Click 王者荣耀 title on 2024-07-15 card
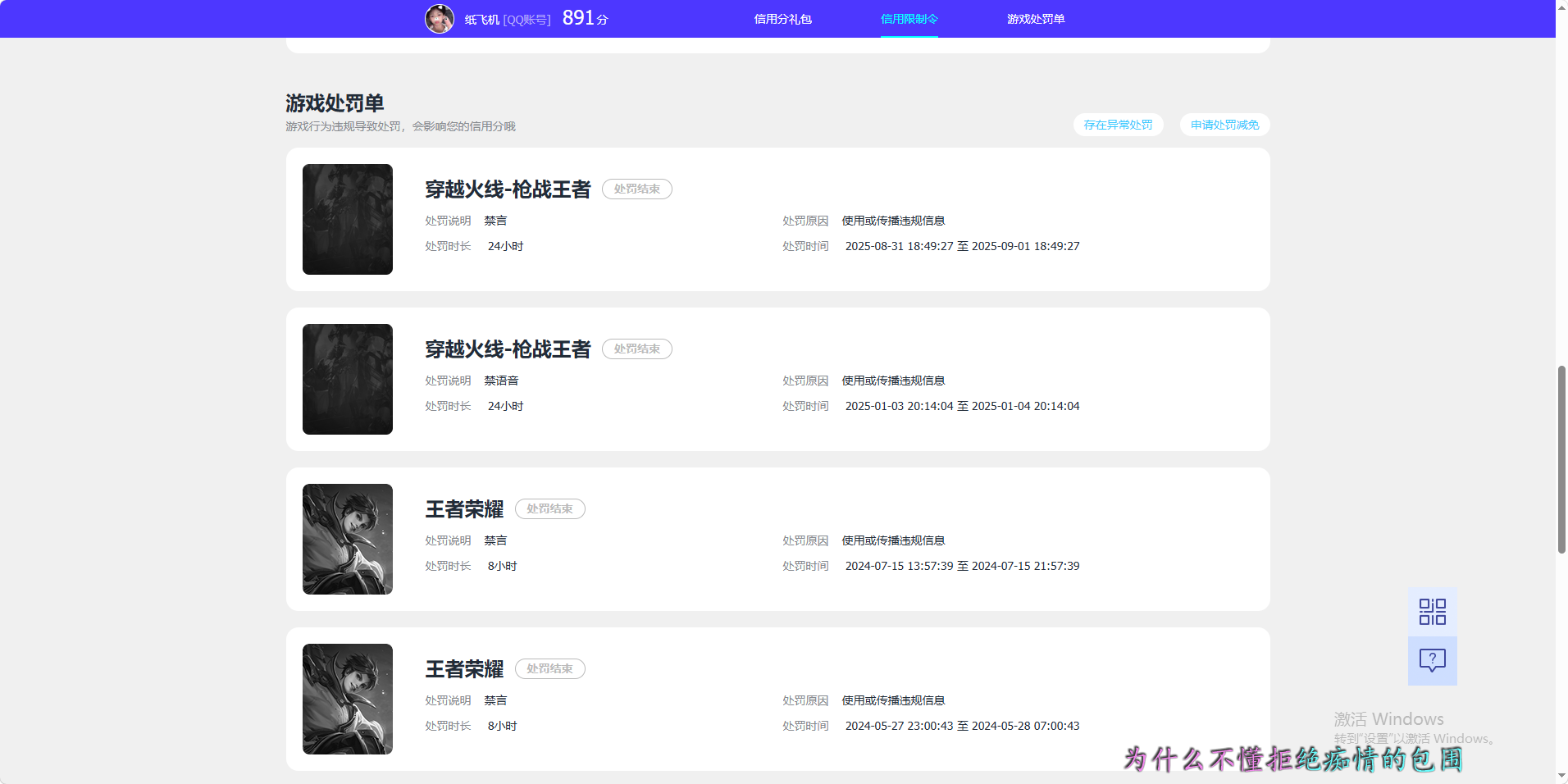The height and width of the screenshot is (784, 1568). point(464,509)
